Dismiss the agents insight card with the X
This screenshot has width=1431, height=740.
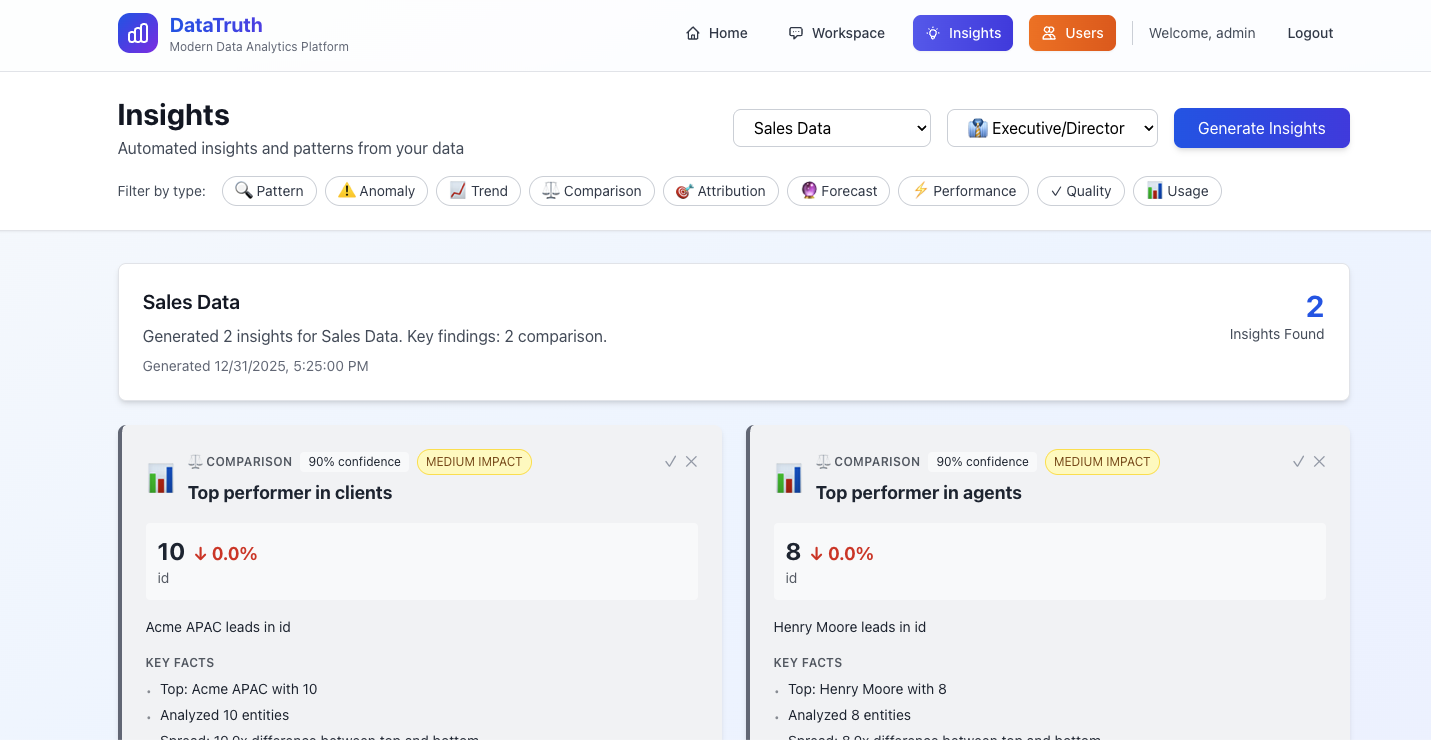point(1319,461)
